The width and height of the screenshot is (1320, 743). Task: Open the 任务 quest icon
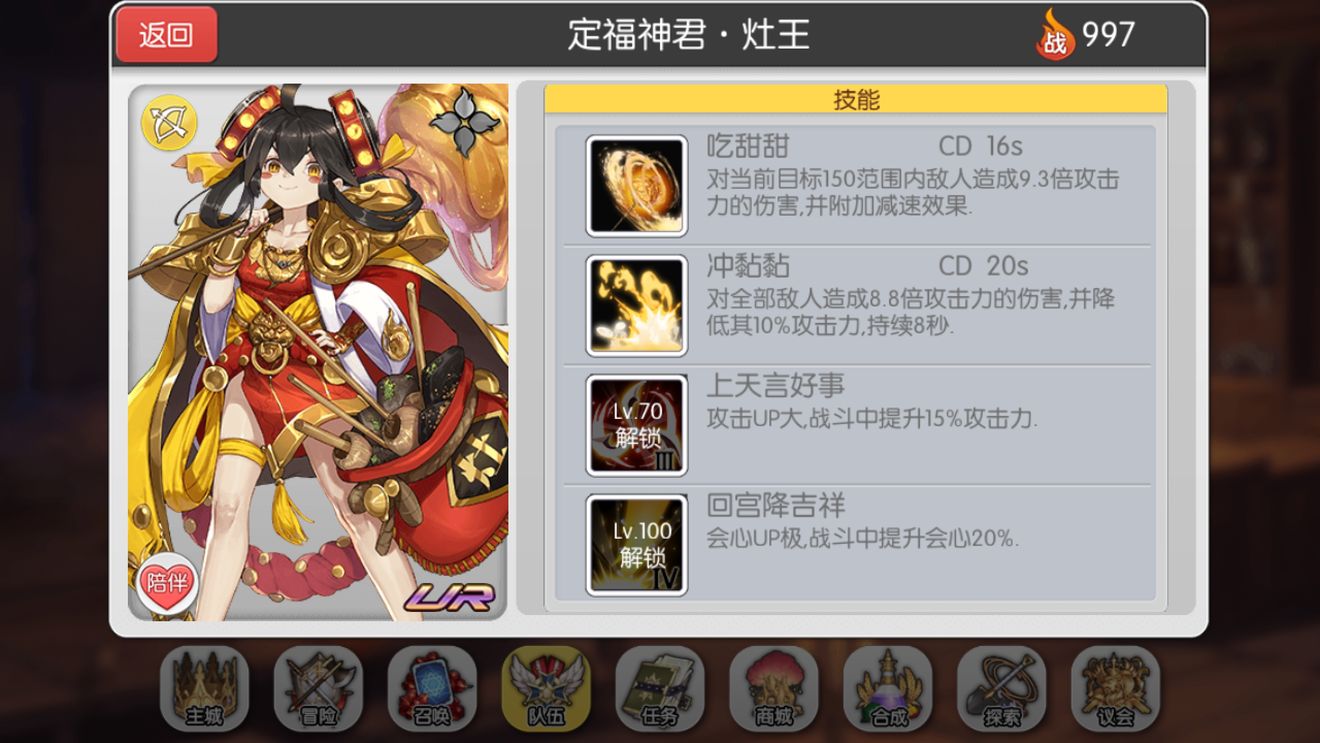(x=660, y=688)
